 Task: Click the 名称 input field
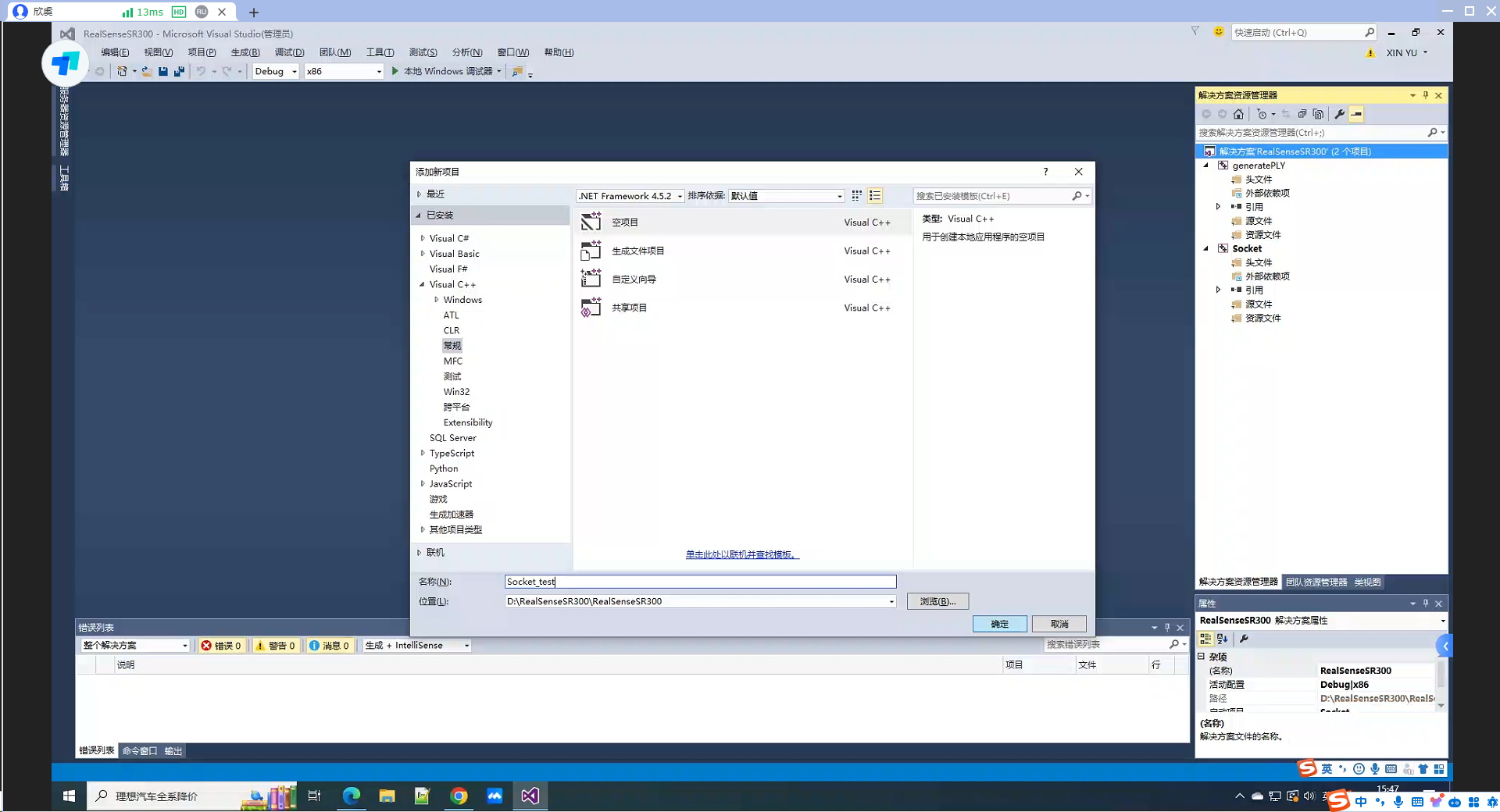[x=701, y=582]
